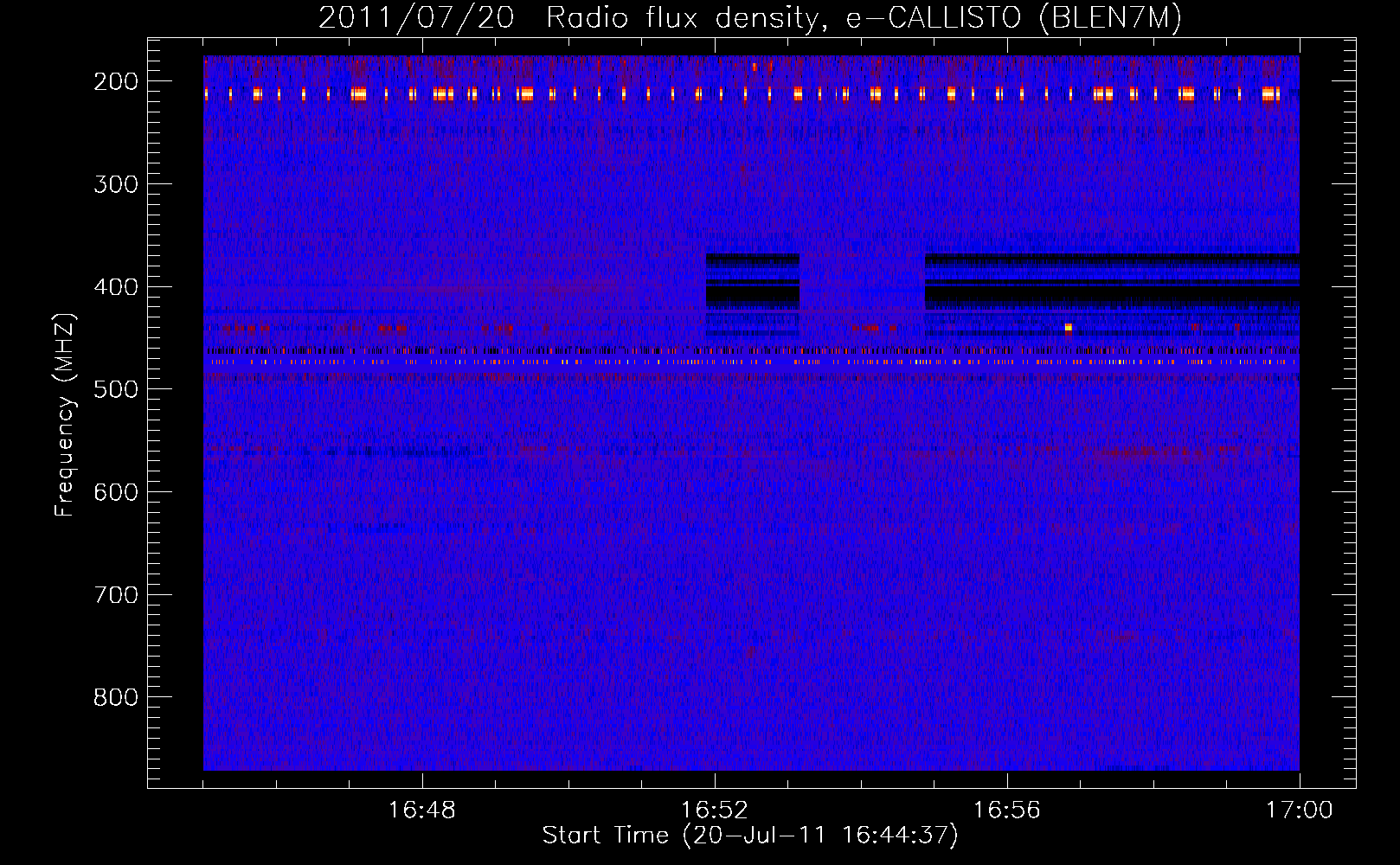1400x865 pixels.
Task: Select the 500 frequency tick label
Action: pos(116,389)
